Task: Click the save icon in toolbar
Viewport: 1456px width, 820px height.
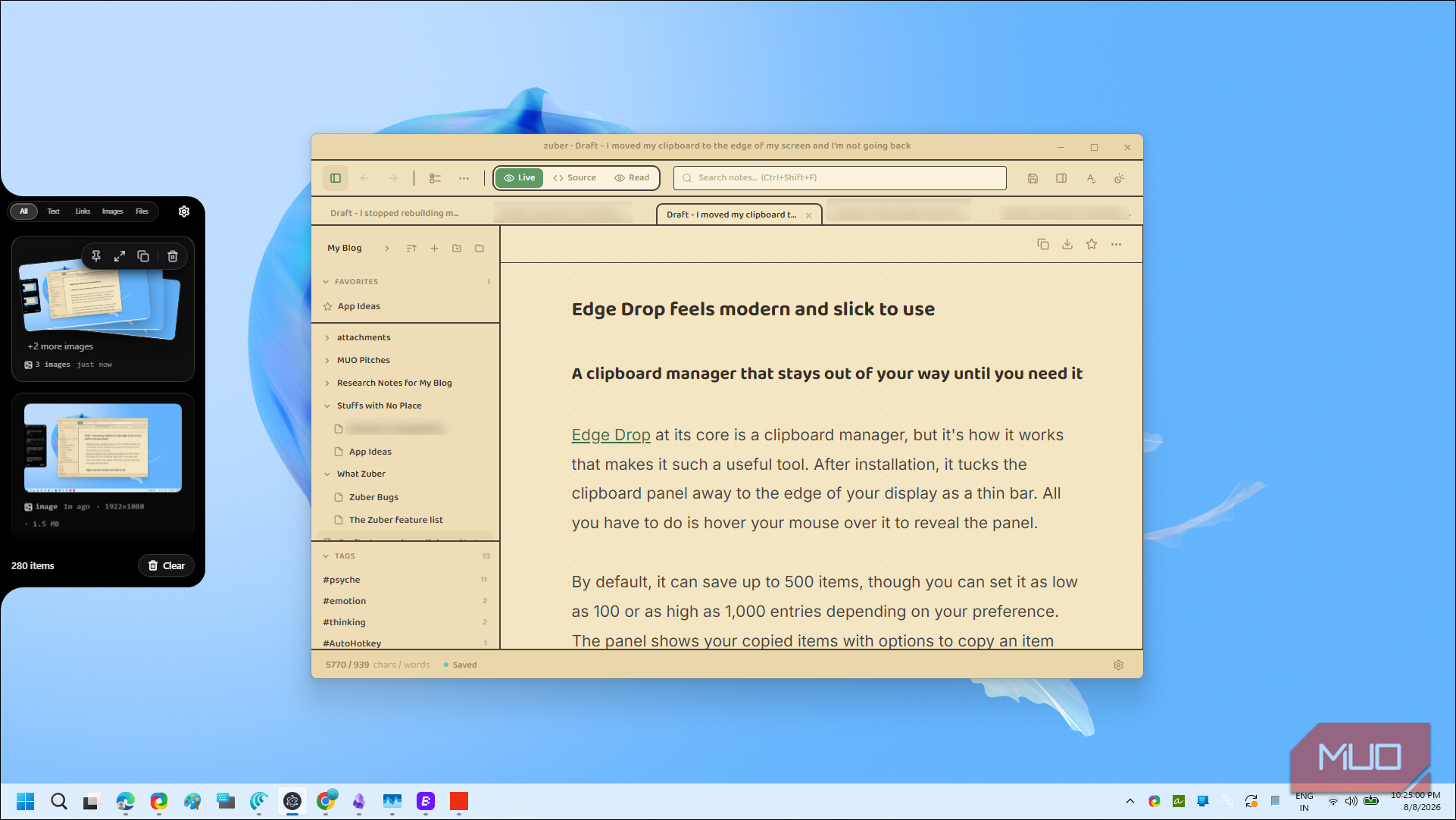Action: 1033,178
